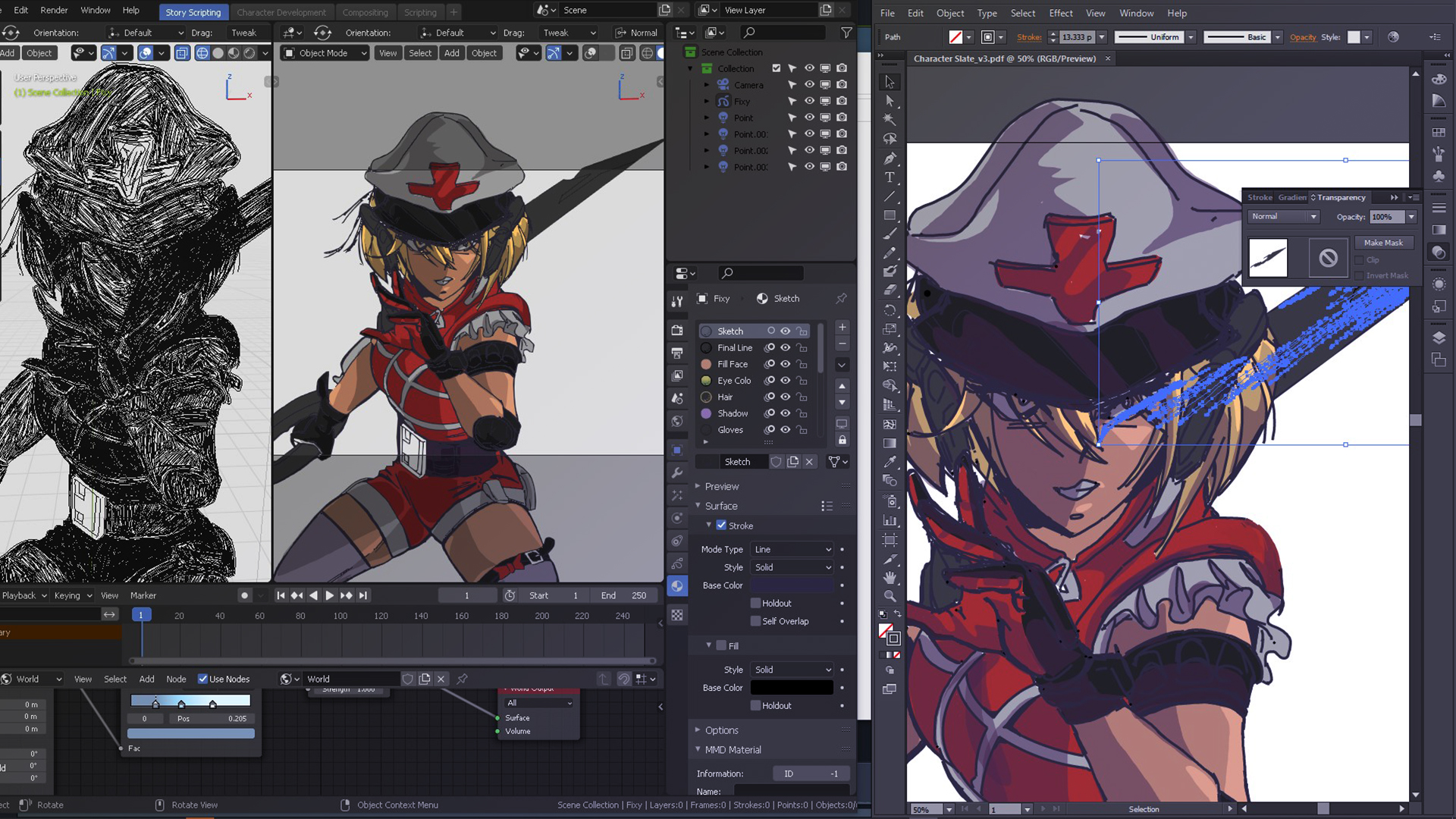
Task: Open the Scripting tab in Blender header
Action: (419, 11)
